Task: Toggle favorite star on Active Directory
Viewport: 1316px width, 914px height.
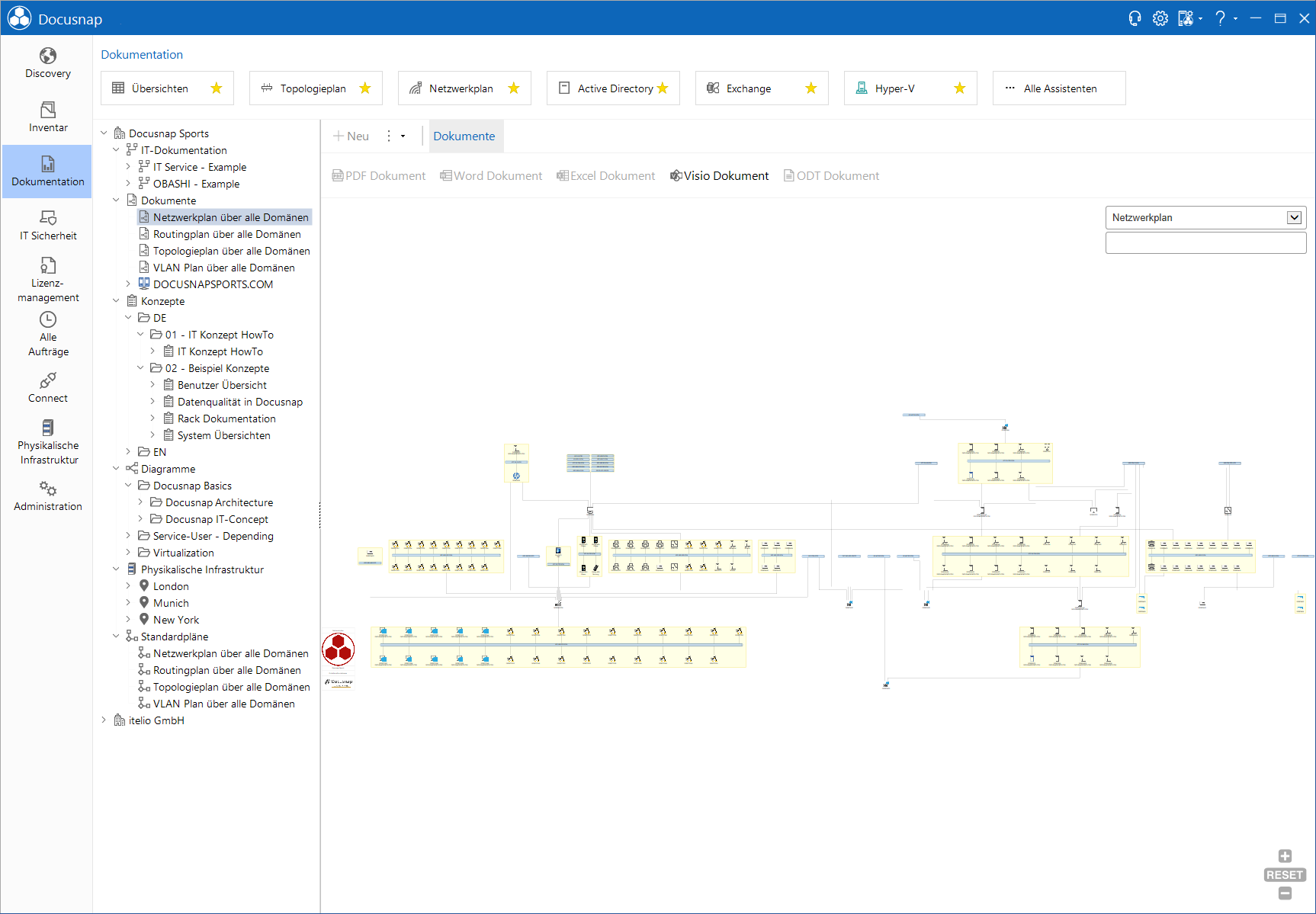Action: click(x=663, y=88)
